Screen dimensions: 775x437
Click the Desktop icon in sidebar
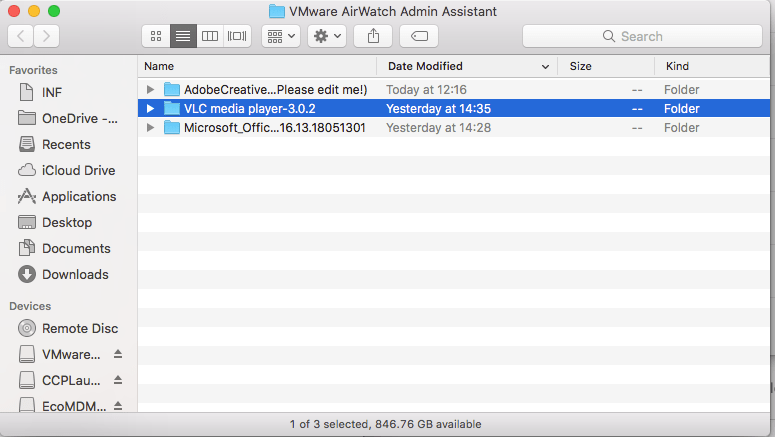coord(27,222)
